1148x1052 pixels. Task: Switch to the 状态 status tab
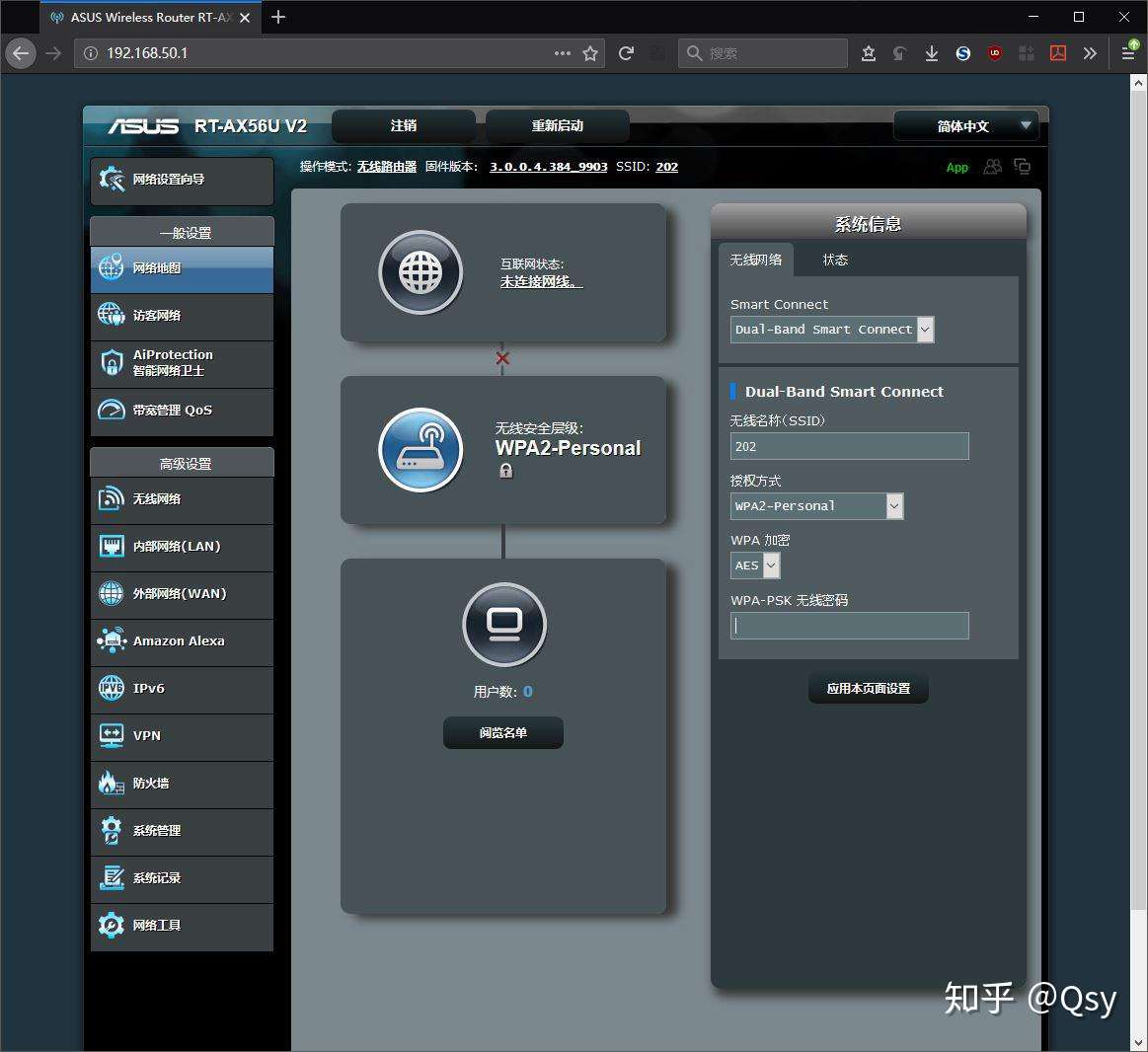[835, 260]
